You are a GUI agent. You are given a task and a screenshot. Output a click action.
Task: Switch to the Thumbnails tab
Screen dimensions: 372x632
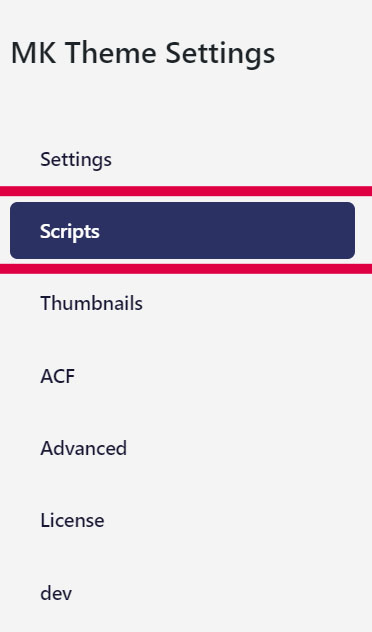tap(182, 303)
